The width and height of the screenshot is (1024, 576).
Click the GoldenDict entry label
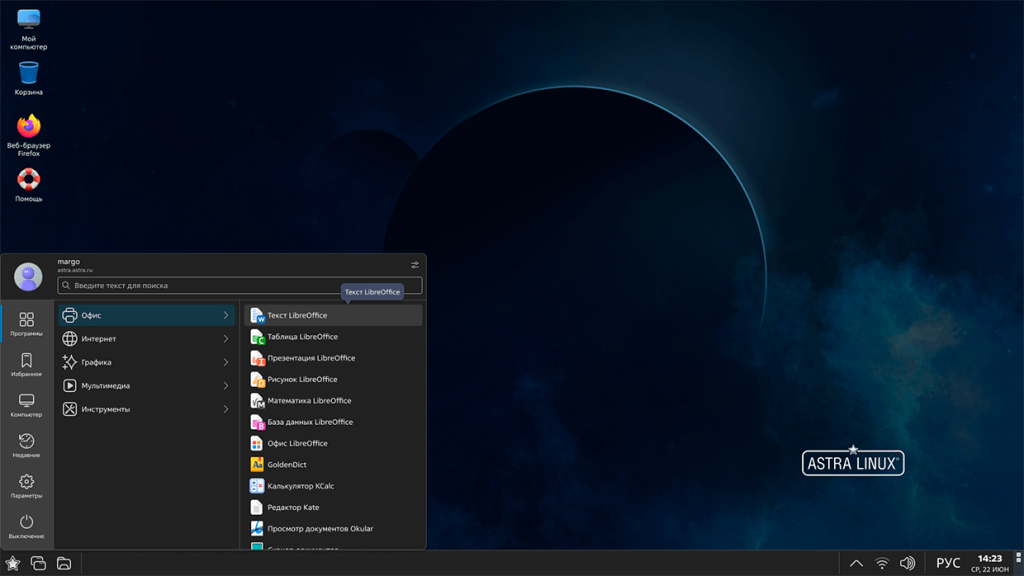pyautogui.click(x=287, y=465)
